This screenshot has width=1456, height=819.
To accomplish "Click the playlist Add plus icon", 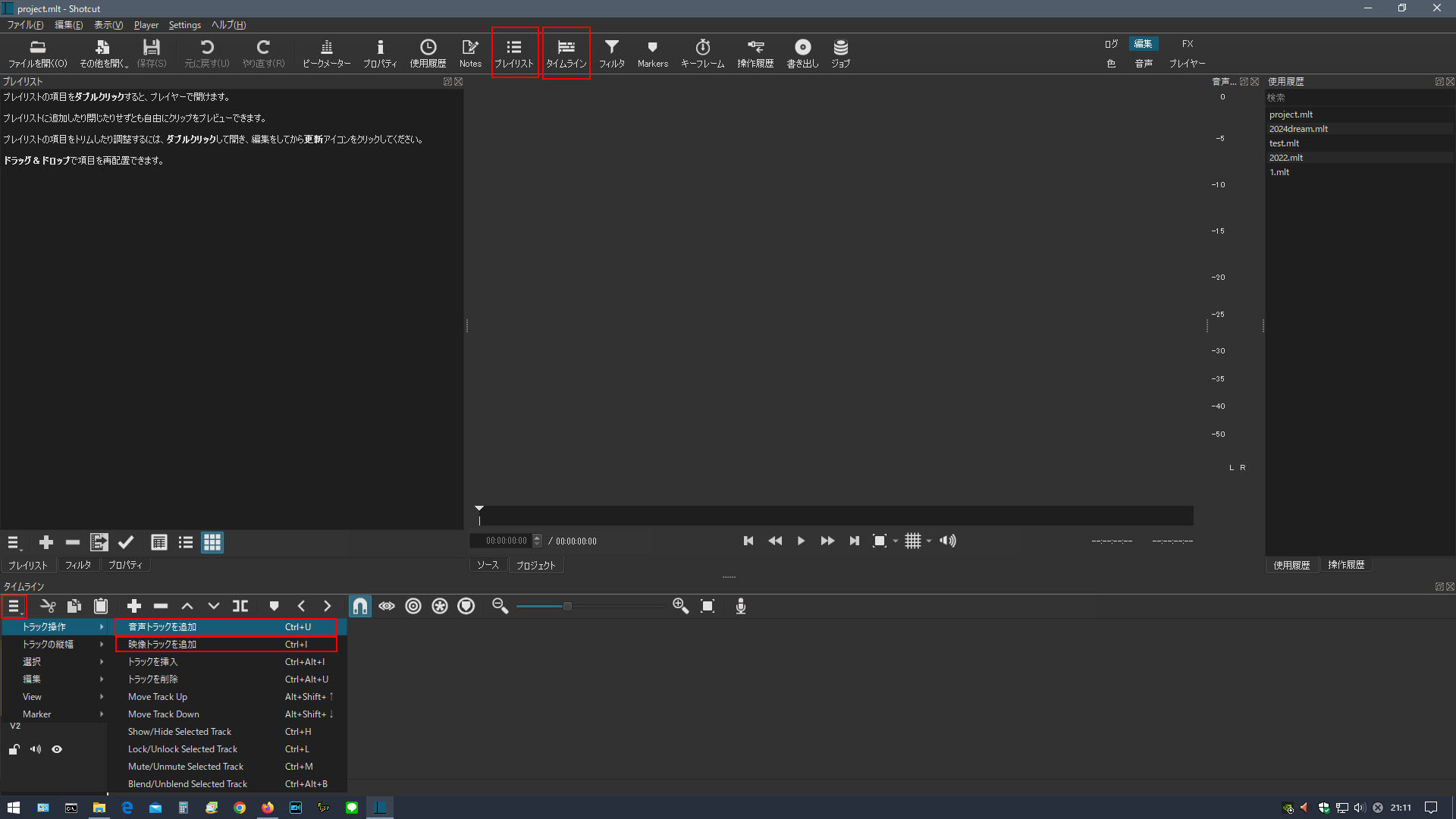I will 46,542.
